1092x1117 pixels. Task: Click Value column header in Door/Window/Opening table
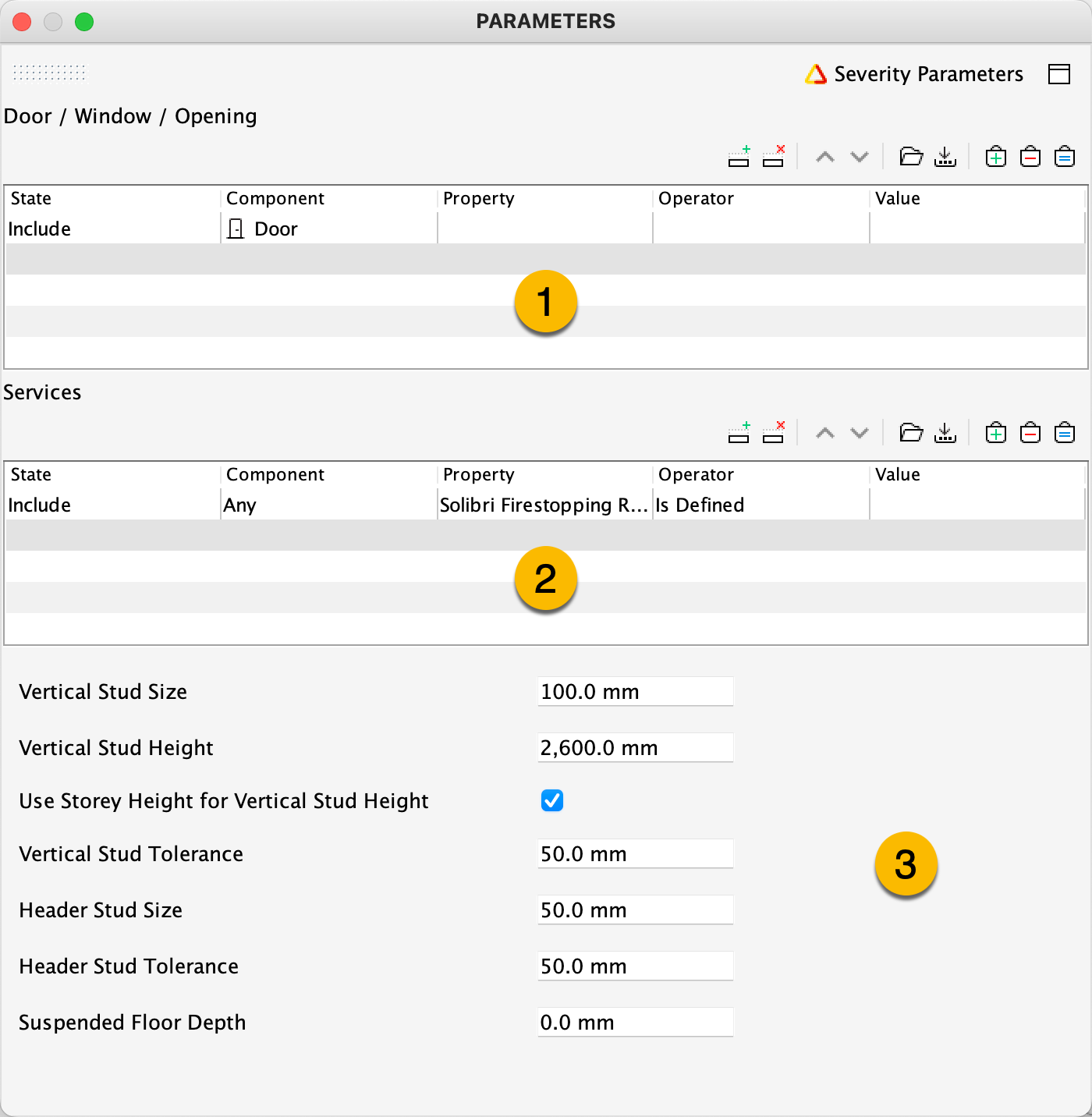(x=977, y=198)
